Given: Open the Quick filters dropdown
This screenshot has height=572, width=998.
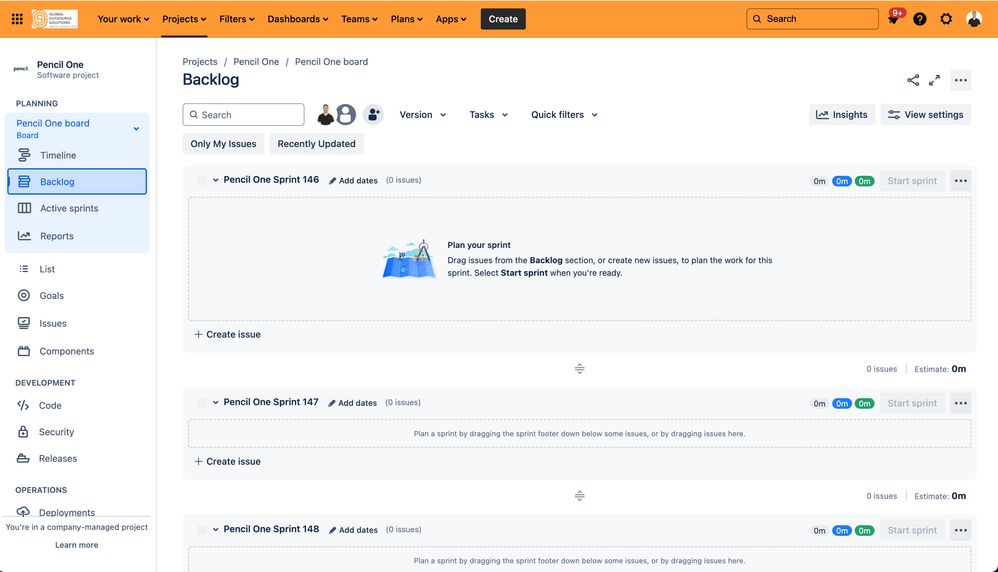Looking at the screenshot, I should pos(565,115).
